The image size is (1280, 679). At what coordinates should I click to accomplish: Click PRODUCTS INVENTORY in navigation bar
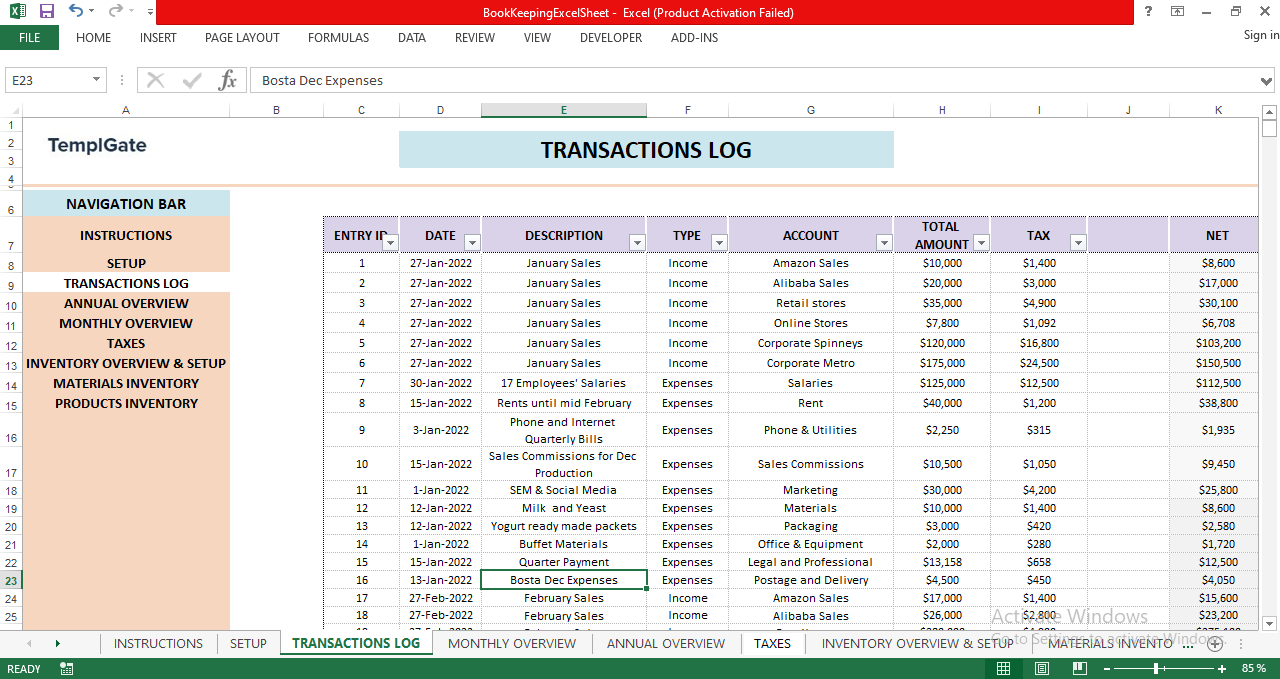[126, 403]
